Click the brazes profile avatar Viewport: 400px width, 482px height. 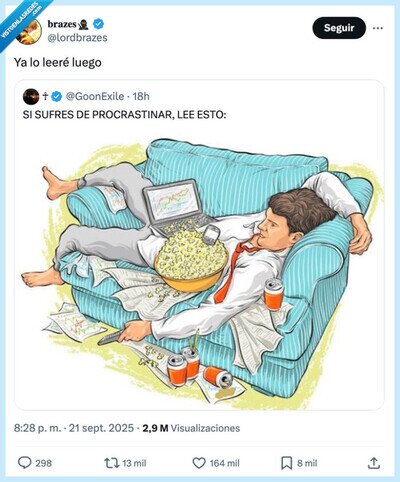pos(29,32)
